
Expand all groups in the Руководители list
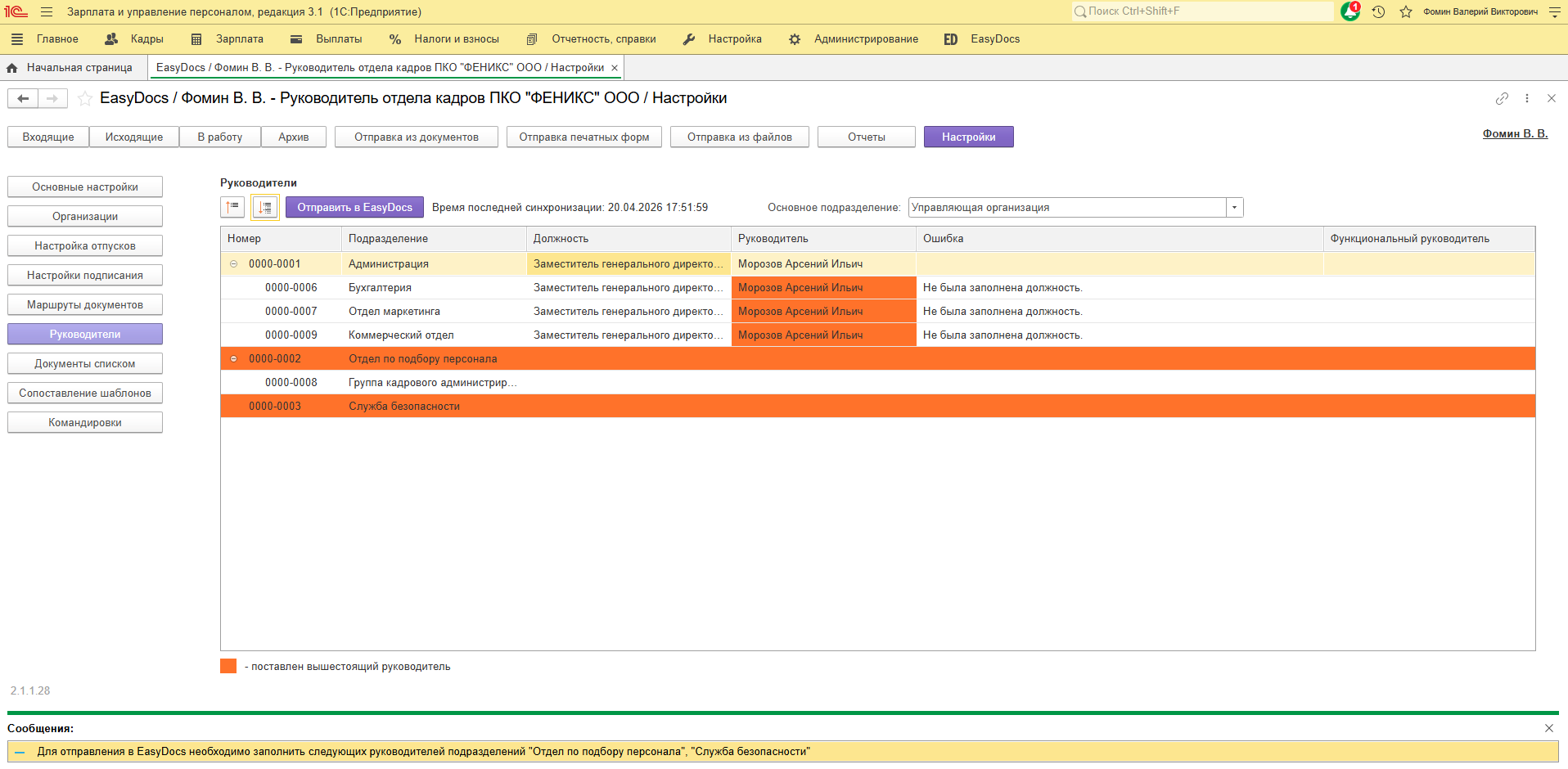pos(265,207)
